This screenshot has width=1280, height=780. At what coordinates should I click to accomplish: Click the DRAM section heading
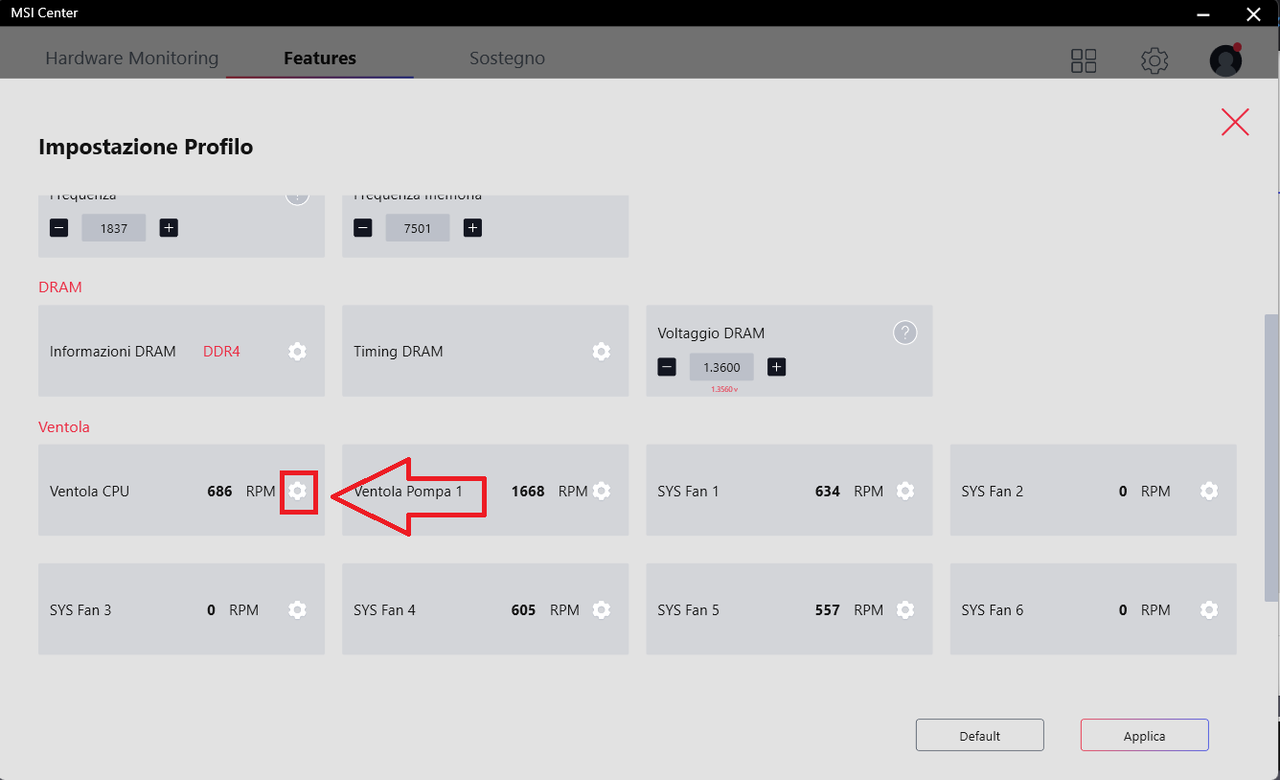pos(60,287)
